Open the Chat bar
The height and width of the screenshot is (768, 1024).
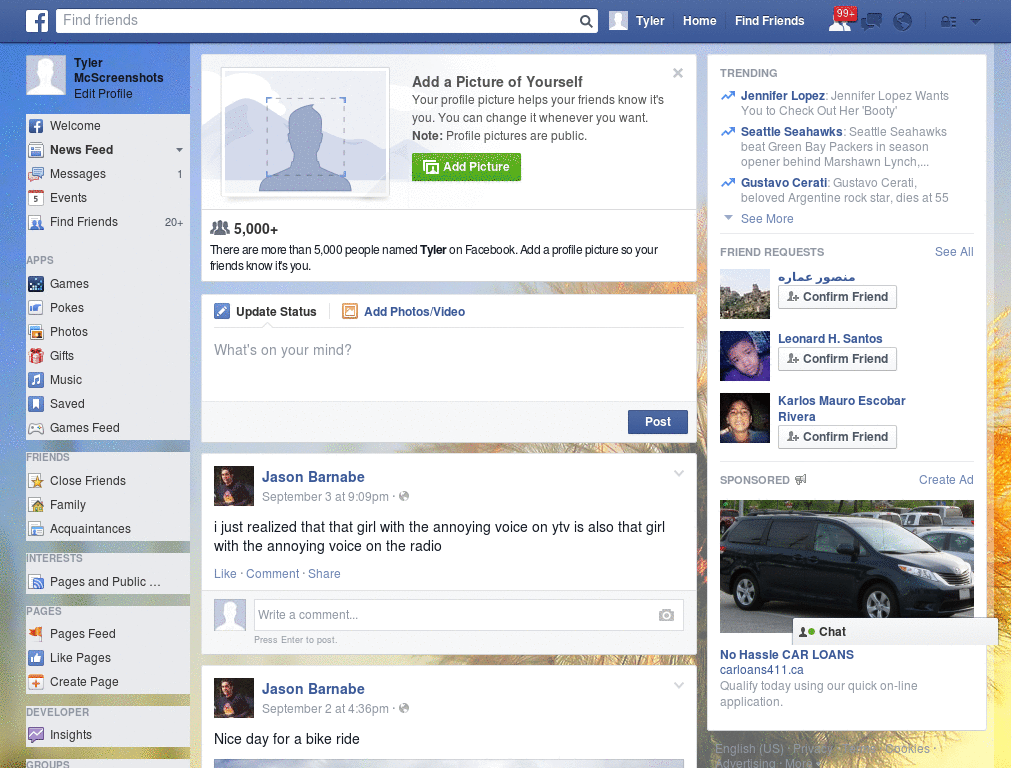(x=895, y=632)
